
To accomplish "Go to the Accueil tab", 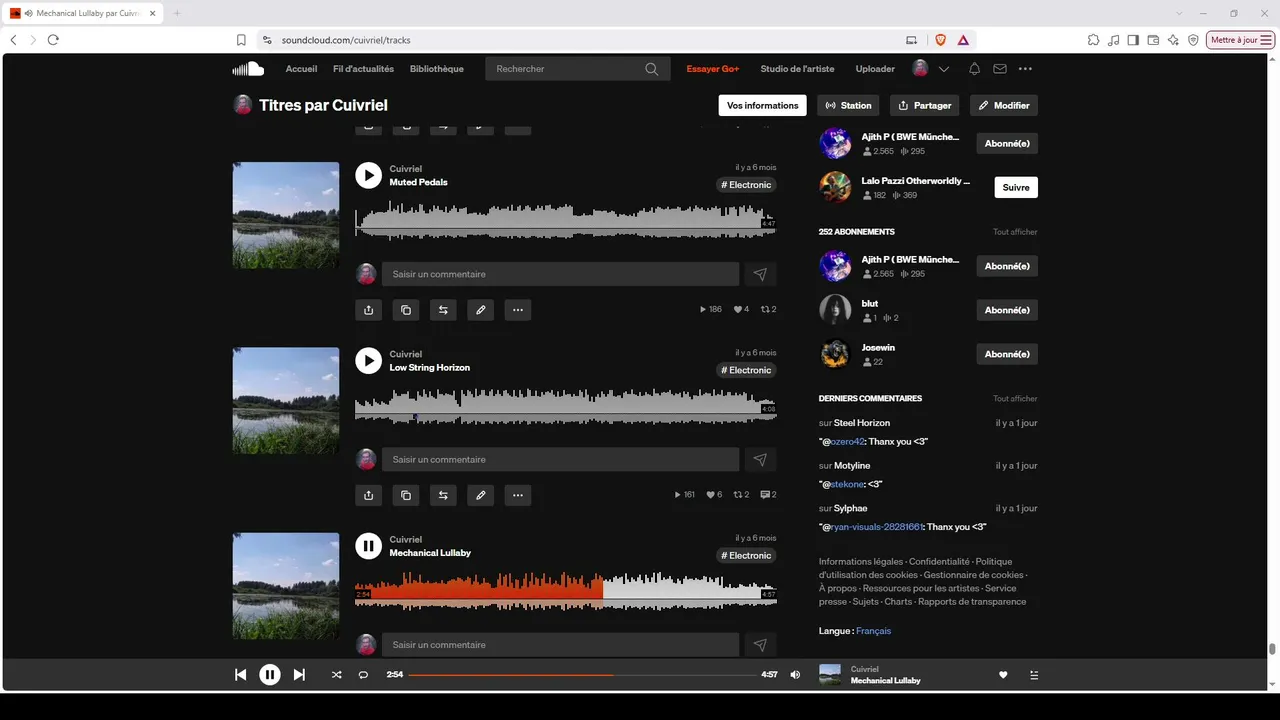I will [x=301, y=69].
